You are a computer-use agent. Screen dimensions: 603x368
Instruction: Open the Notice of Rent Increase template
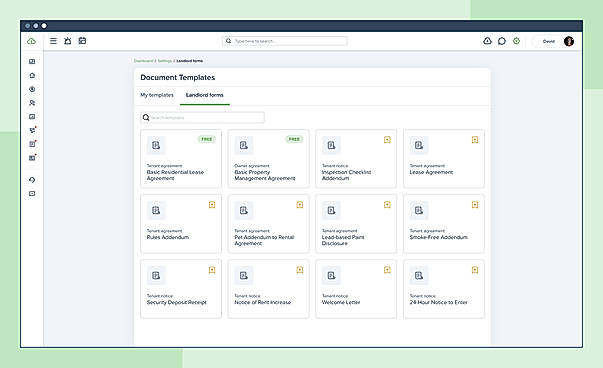268,289
